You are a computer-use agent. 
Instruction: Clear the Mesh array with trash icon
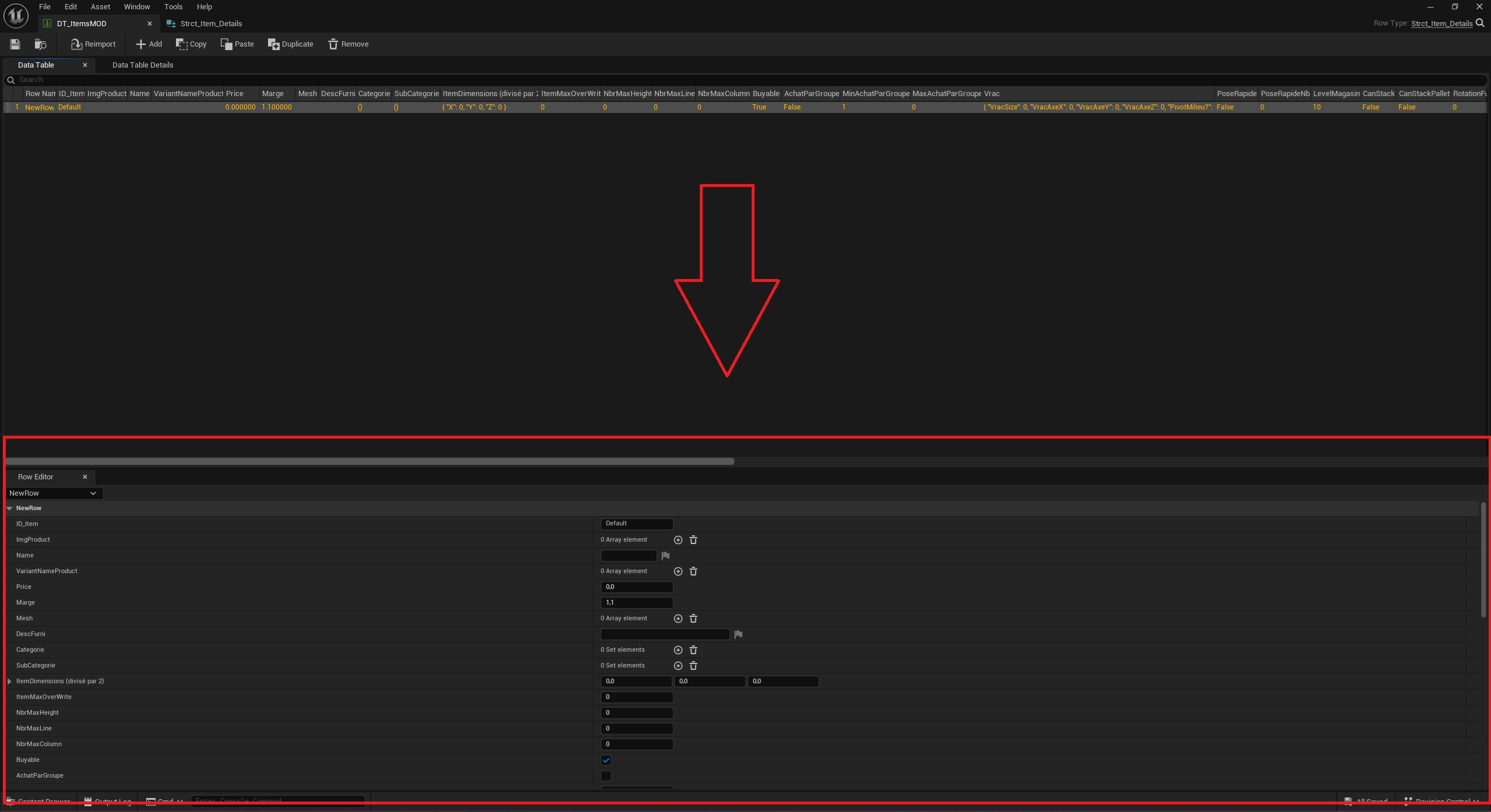(693, 619)
